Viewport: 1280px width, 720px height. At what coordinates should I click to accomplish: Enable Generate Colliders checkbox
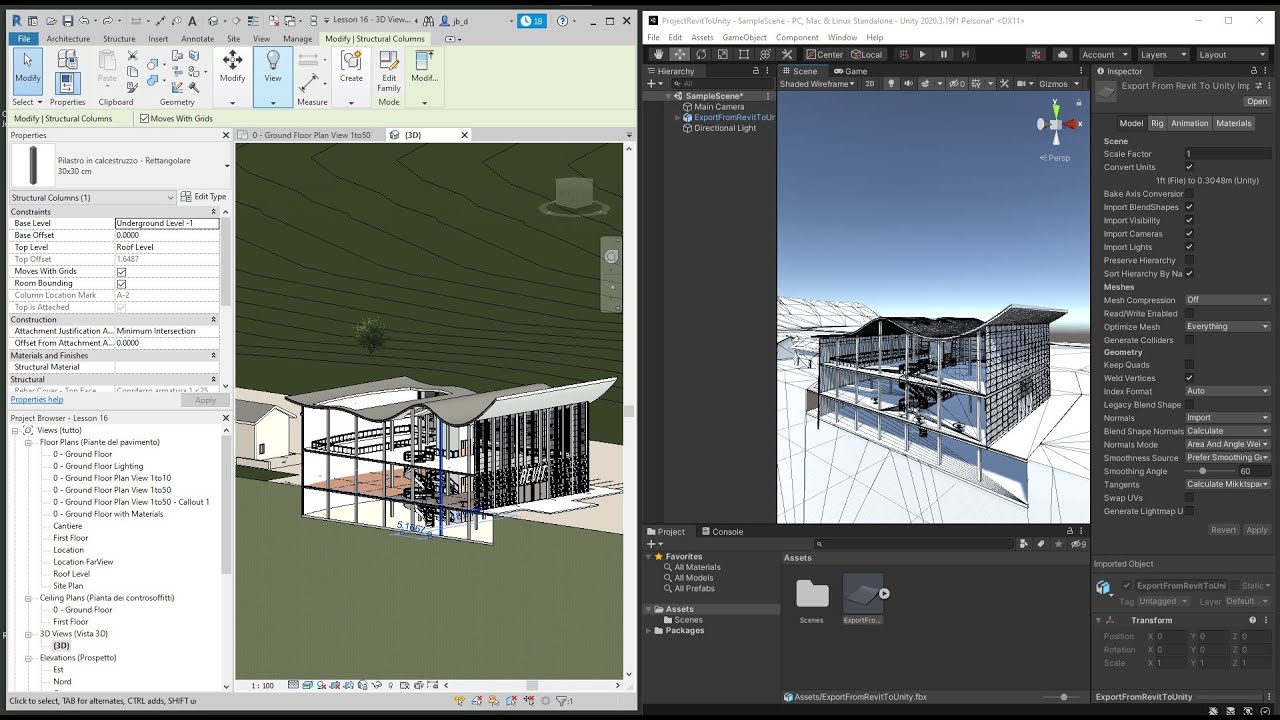[1188, 340]
